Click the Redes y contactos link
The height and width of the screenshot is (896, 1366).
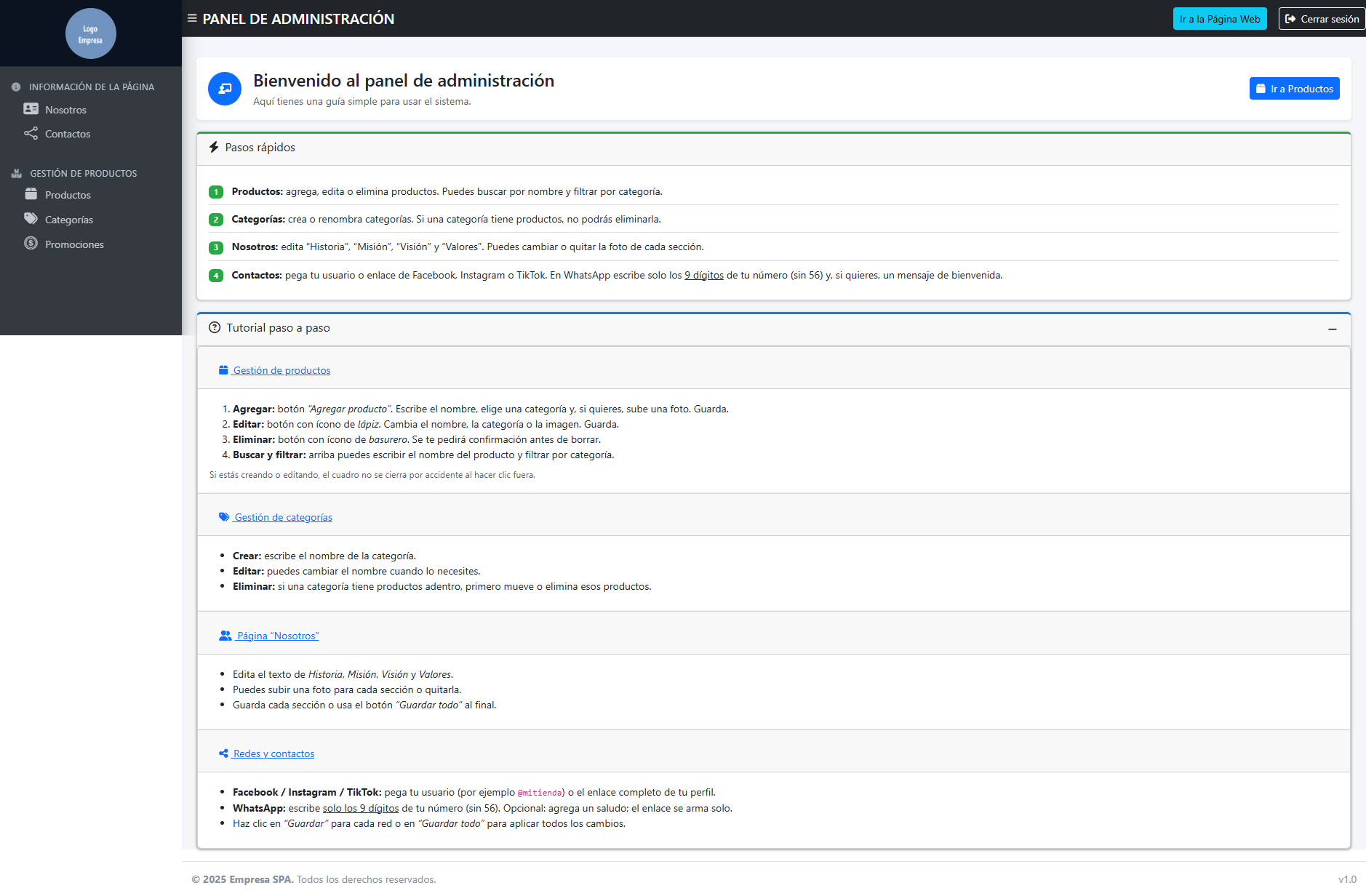tap(273, 753)
